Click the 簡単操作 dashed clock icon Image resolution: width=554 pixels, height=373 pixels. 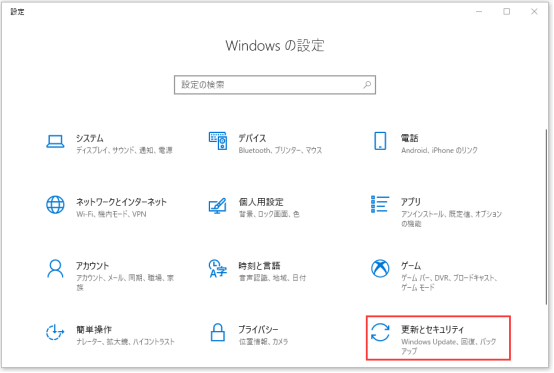click(55, 332)
